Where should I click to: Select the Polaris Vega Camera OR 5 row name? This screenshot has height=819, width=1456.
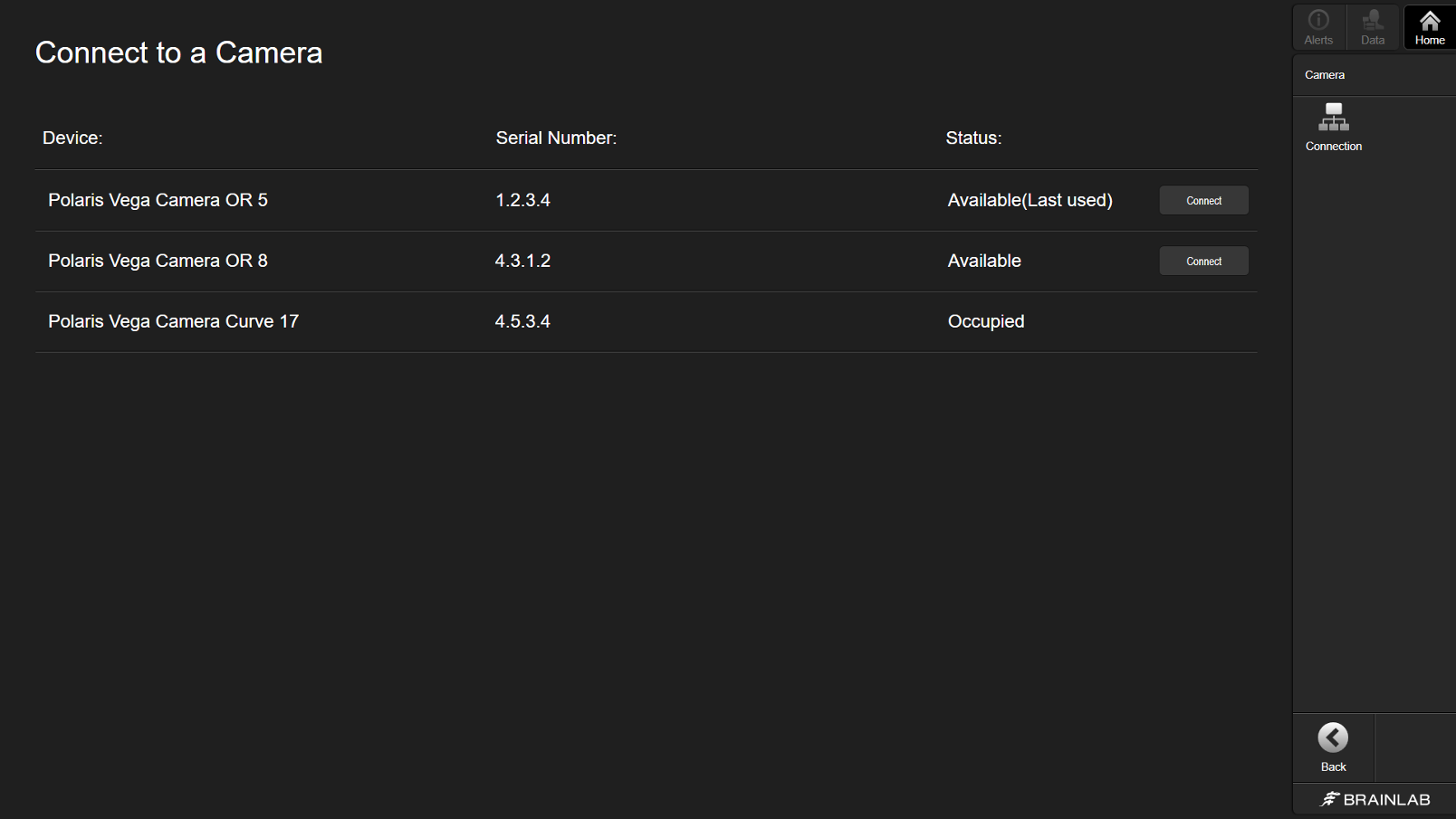click(x=158, y=200)
